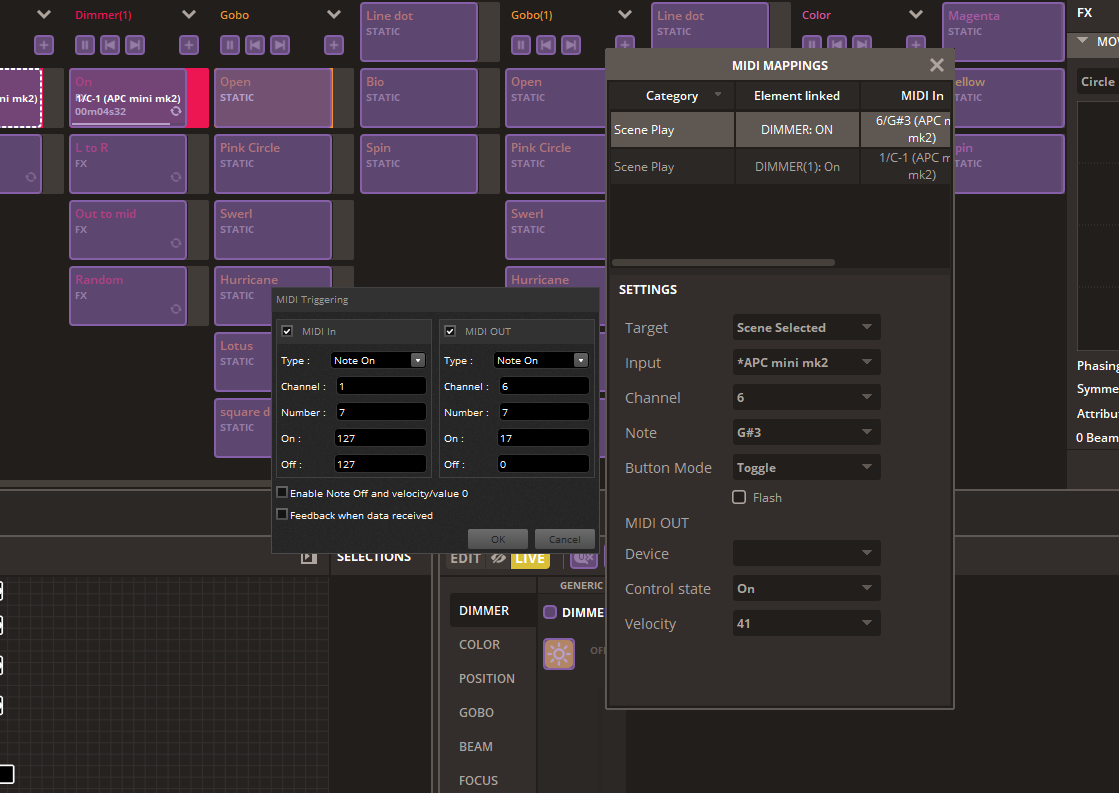The height and width of the screenshot is (793, 1119).
Task: Toggle loop icon on Out to mid scene
Action: pos(176,243)
